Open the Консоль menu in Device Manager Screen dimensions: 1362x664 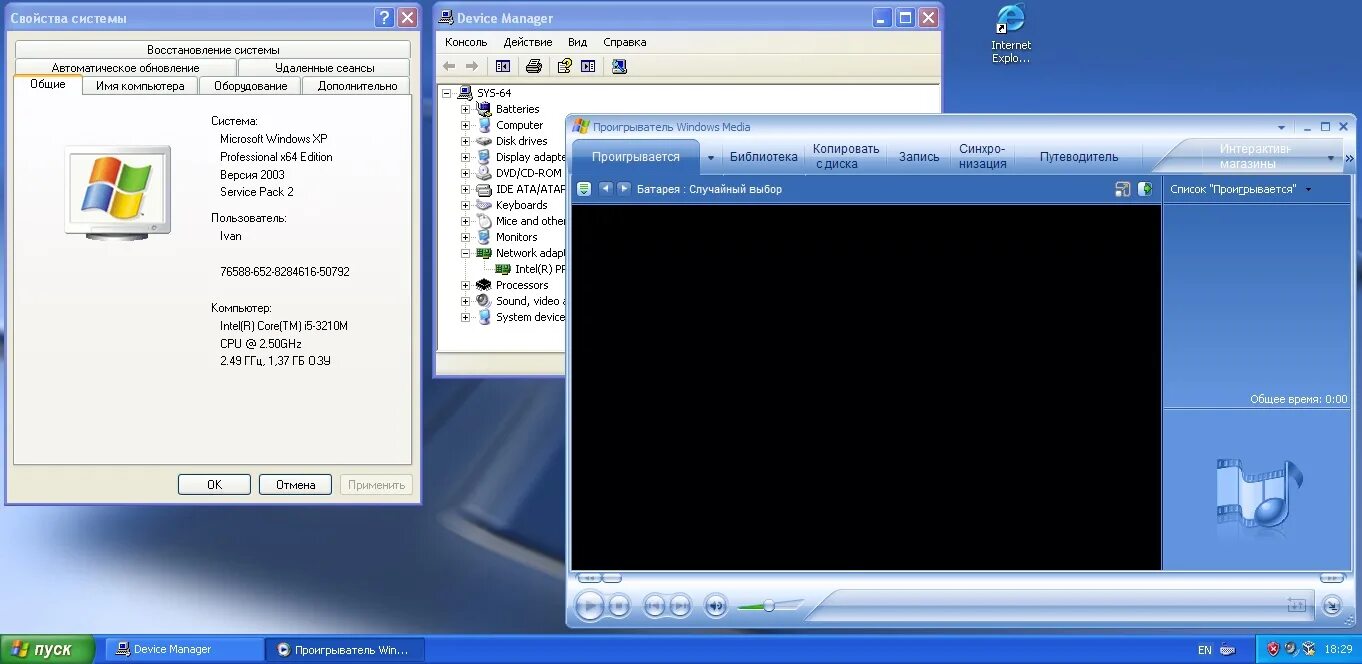pyautogui.click(x=466, y=42)
